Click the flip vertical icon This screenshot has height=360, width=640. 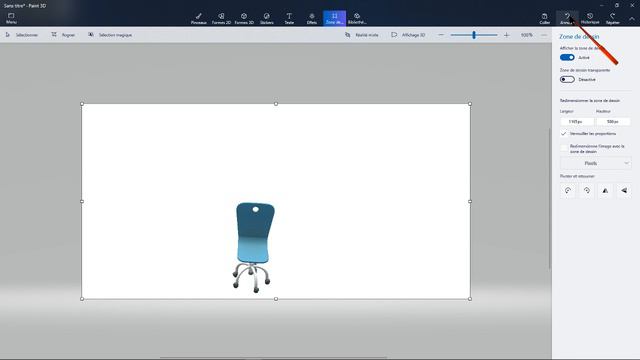(624, 191)
